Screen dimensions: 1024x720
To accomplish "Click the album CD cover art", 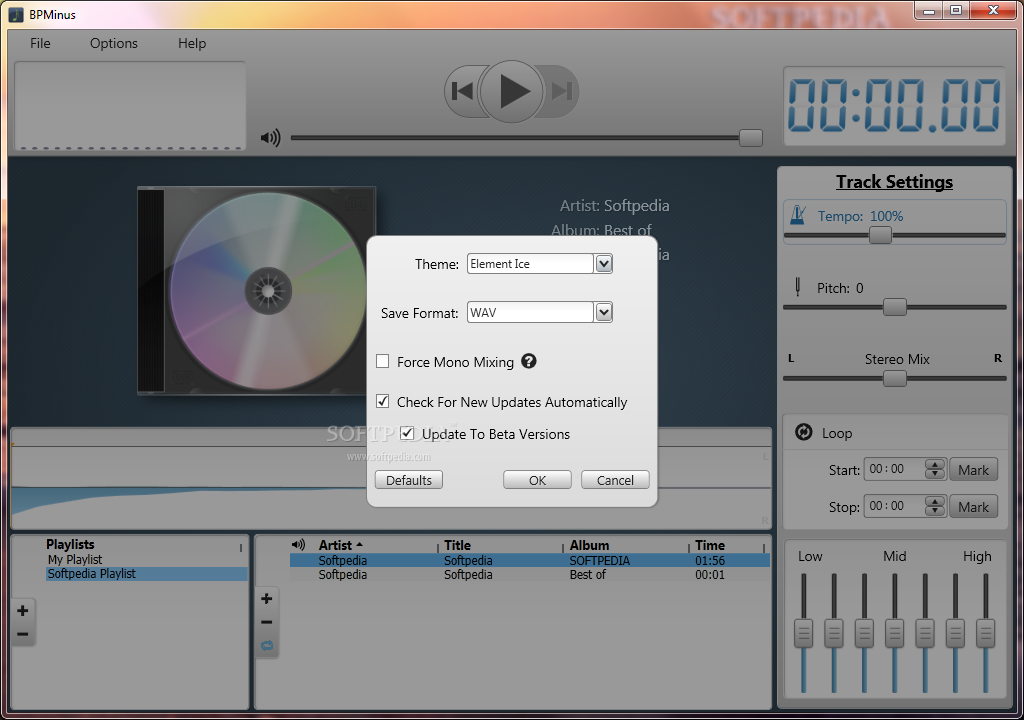I will [257, 291].
